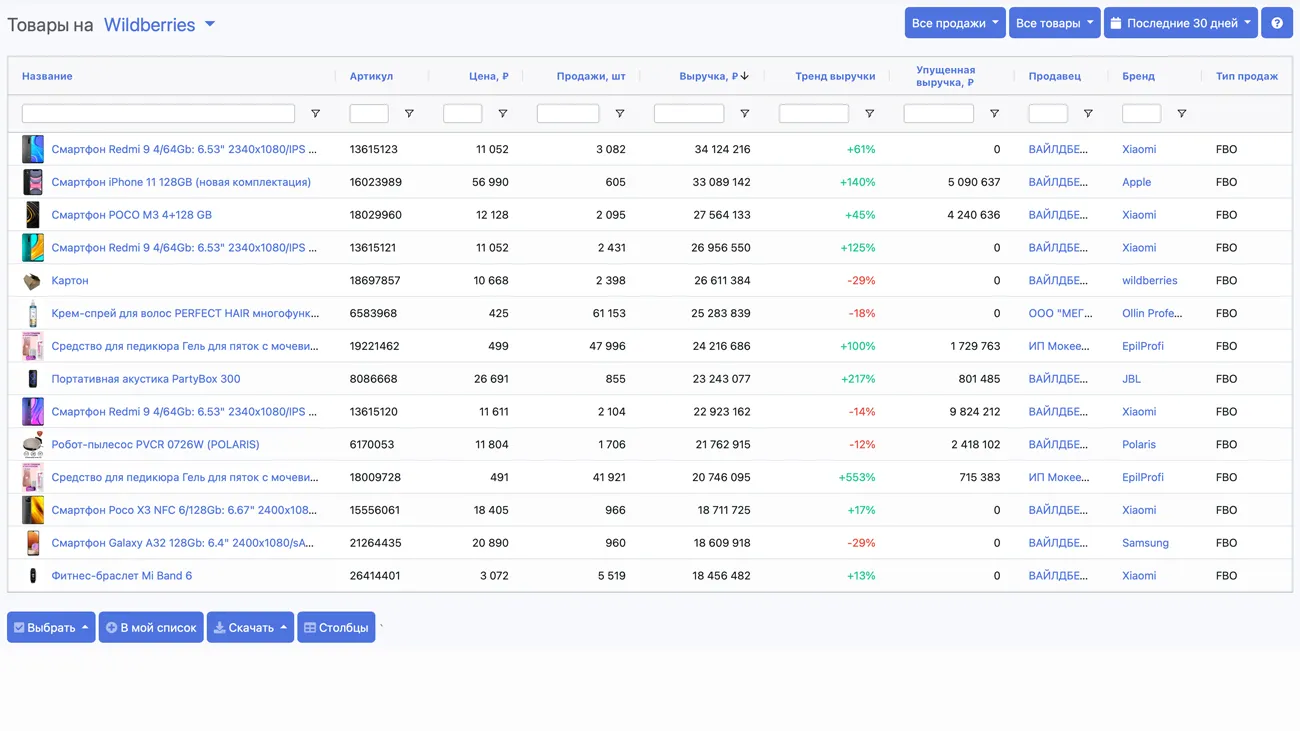Screen dimensions: 1300x731
Task: Click the Столбцы columns button
Action: 336,628
